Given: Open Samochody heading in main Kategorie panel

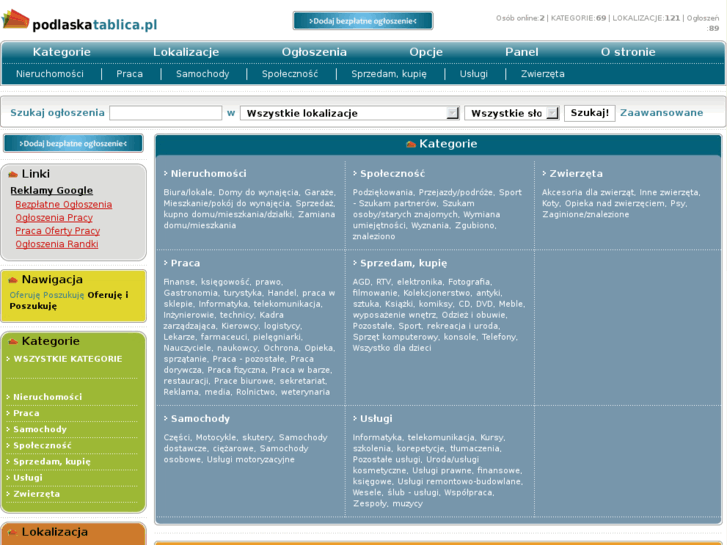Looking at the screenshot, I should click(200, 418).
